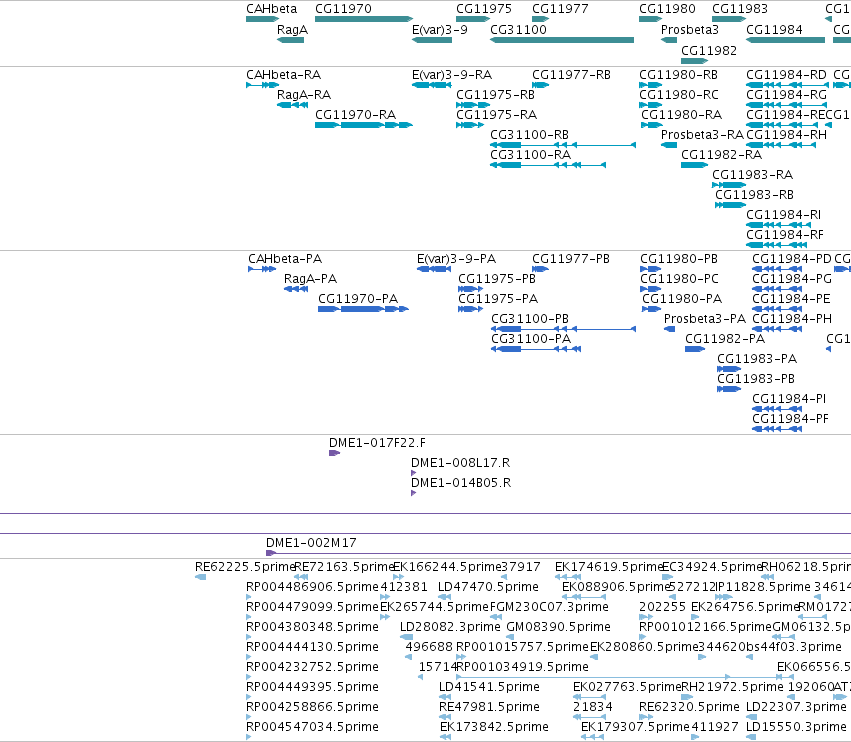This screenshot has width=851, height=742.
Task: Select protein CG11982-PA
Action: click(x=725, y=340)
